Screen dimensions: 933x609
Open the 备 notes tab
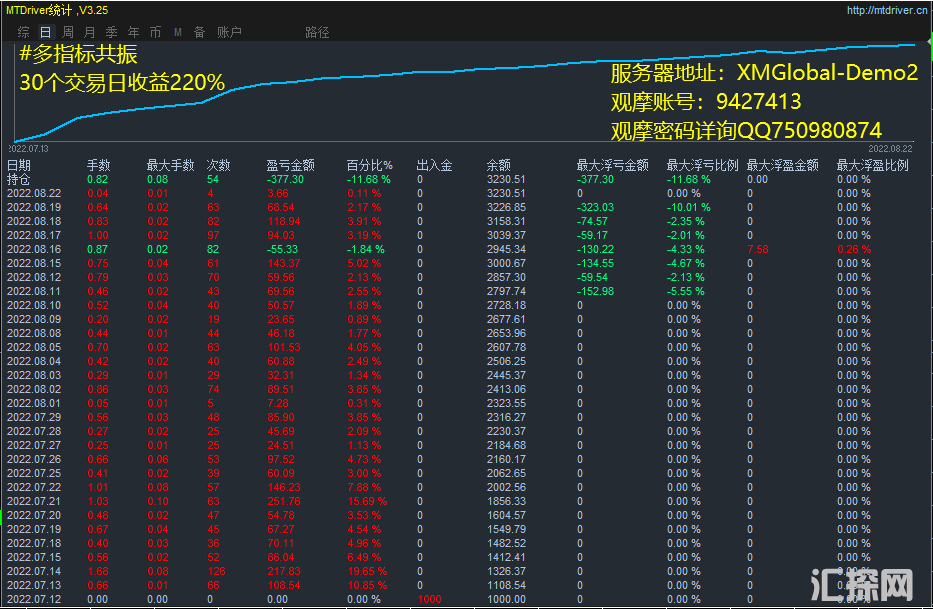coord(199,32)
